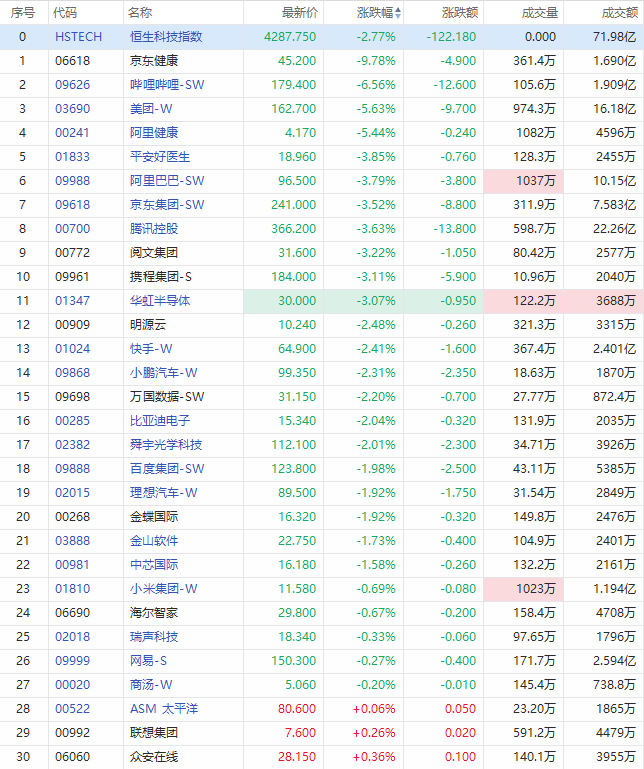Image resolution: width=644 pixels, height=769 pixels.
Task: Click the 涨跌幅 sort arrow indicator
Action: [398, 13]
